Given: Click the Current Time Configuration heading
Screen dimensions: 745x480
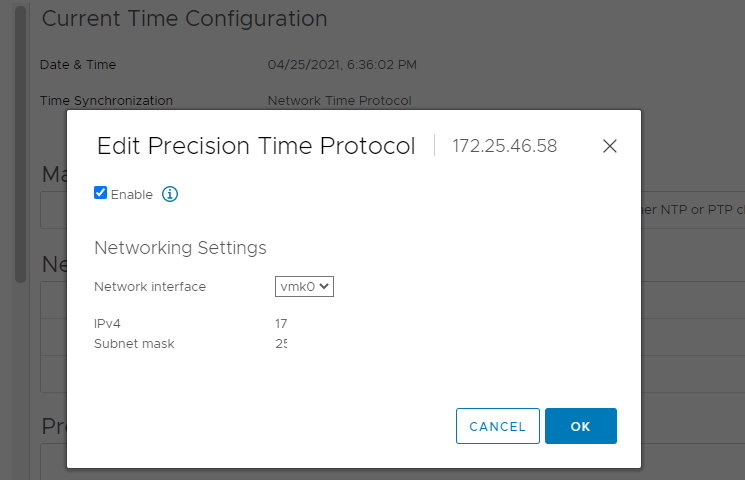Looking at the screenshot, I should 184,19.
